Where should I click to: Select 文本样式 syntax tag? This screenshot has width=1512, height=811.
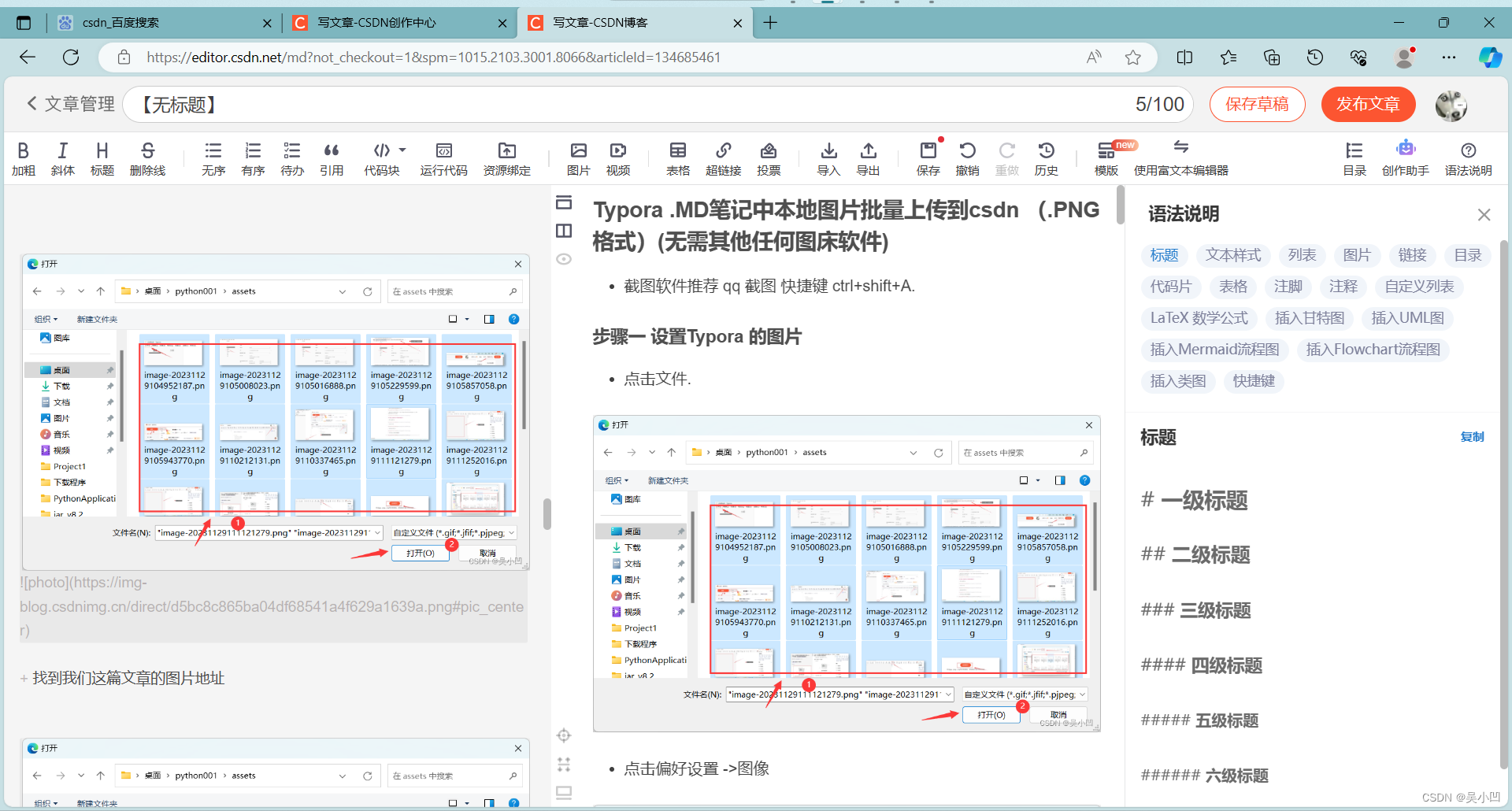click(1233, 255)
